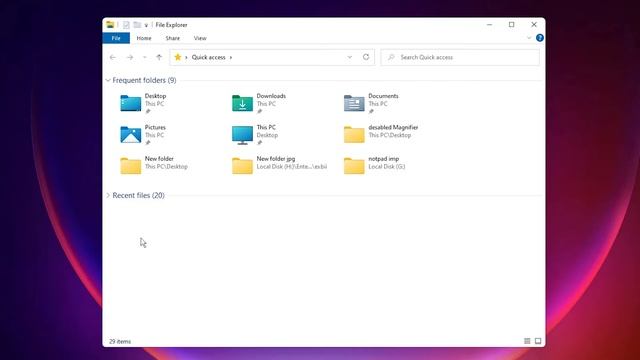640x360 pixels.
Task: Open the Desktop folder icon
Action: (131, 103)
